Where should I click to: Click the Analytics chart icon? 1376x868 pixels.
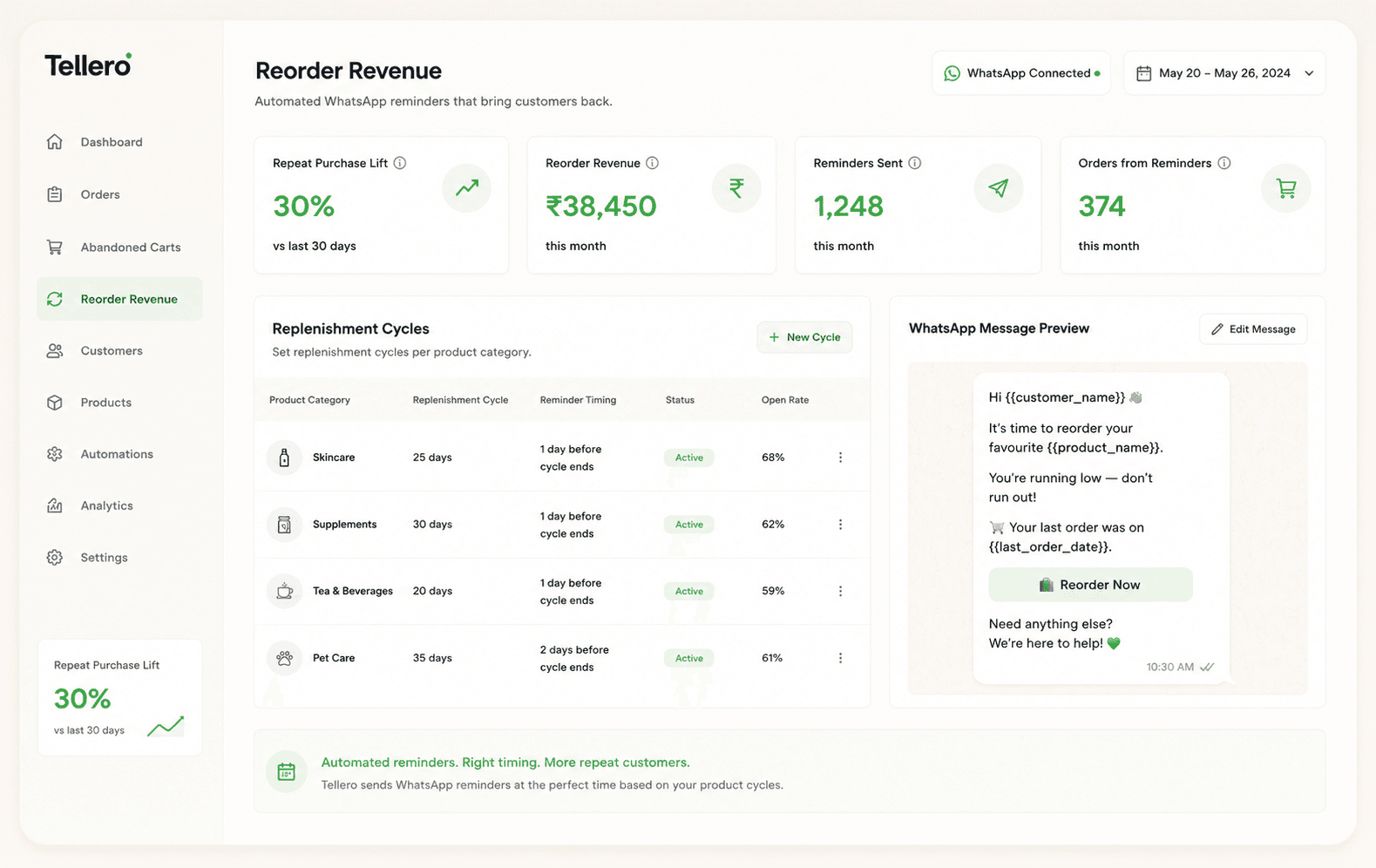coord(55,505)
